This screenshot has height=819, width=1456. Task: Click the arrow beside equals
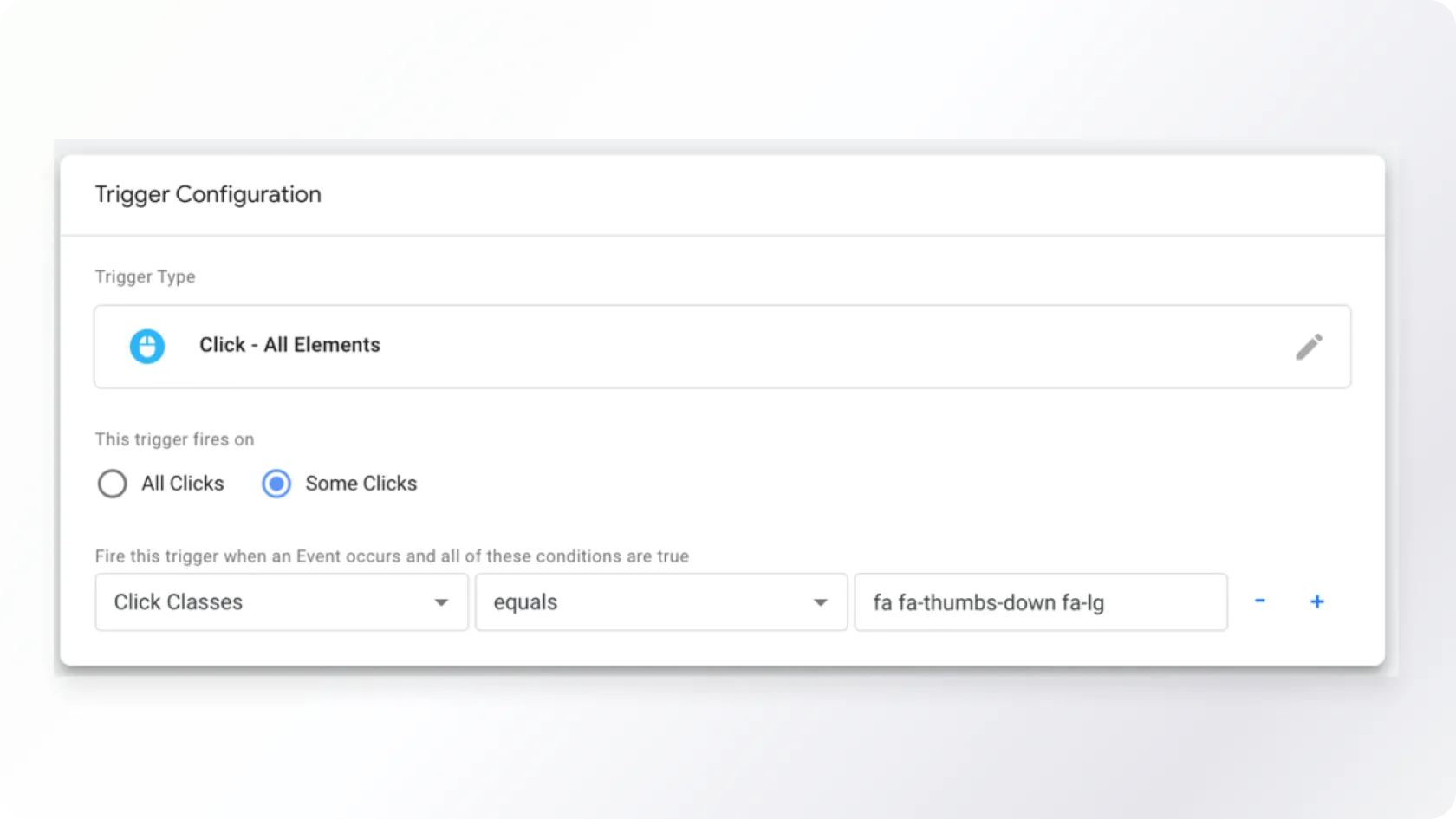(820, 602)
